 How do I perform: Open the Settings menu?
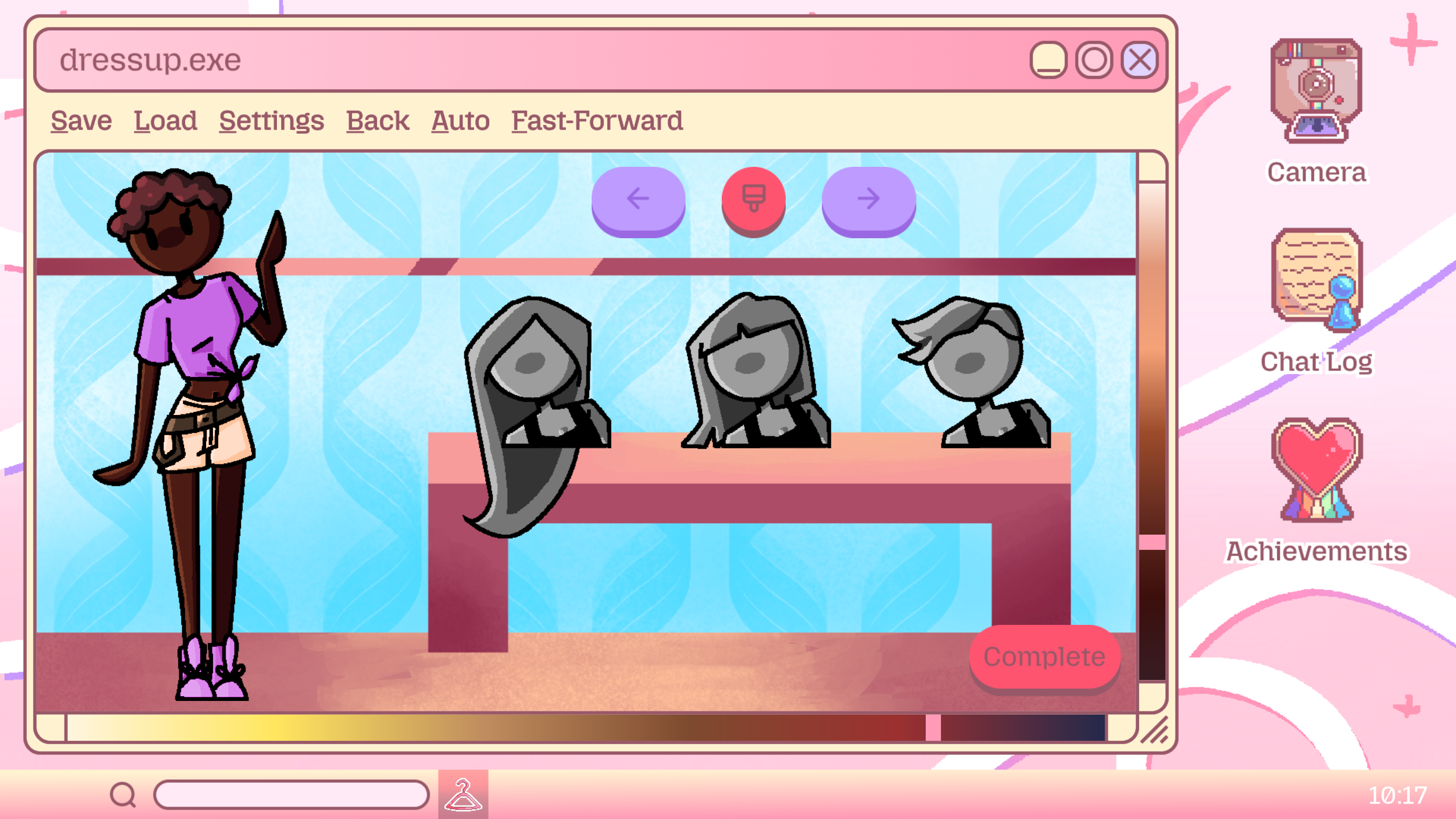[x=271, y=121]
